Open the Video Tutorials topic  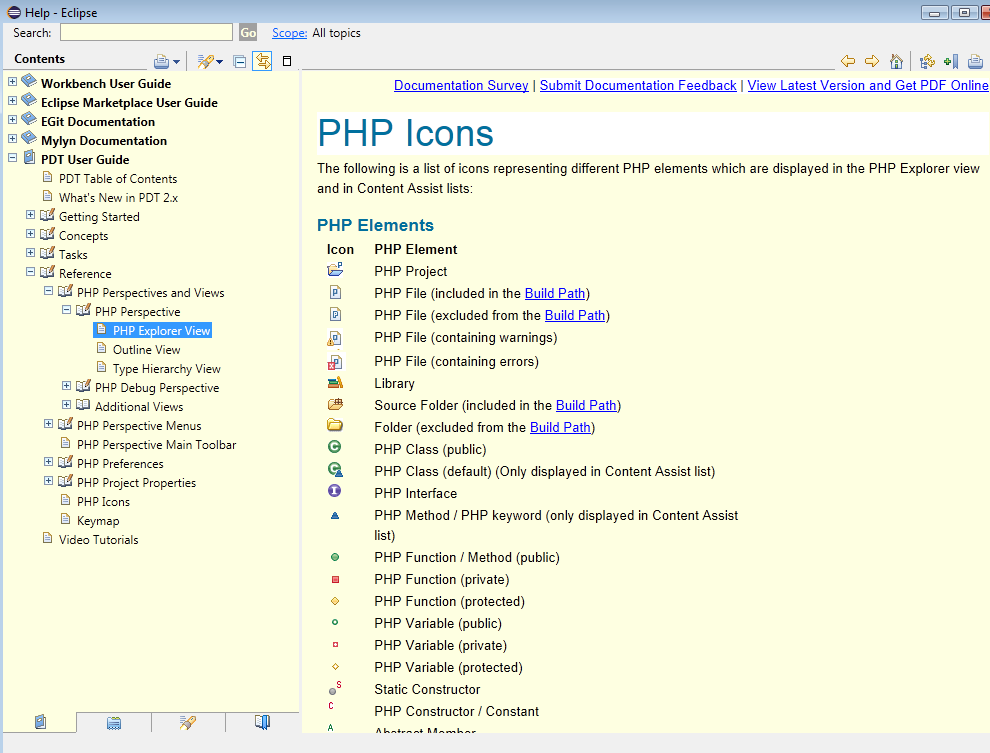98,540
